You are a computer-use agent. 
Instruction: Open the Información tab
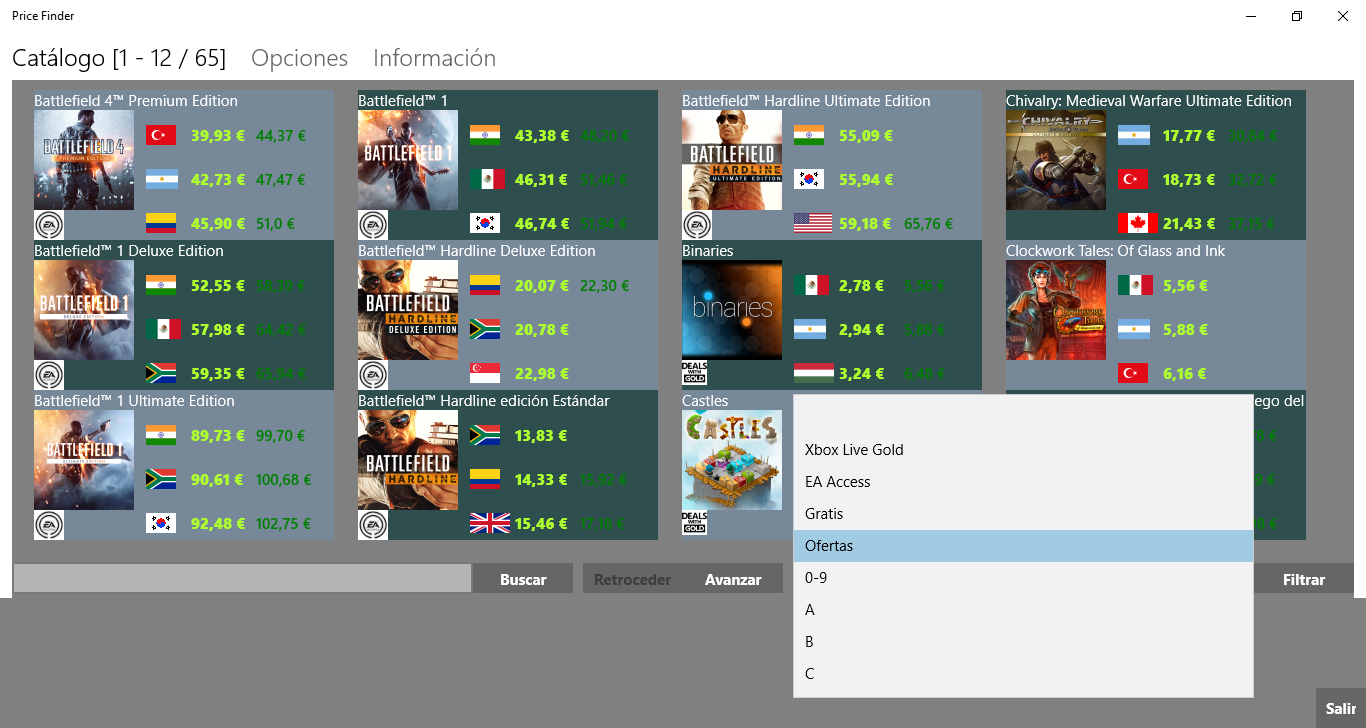click(435, 58)
